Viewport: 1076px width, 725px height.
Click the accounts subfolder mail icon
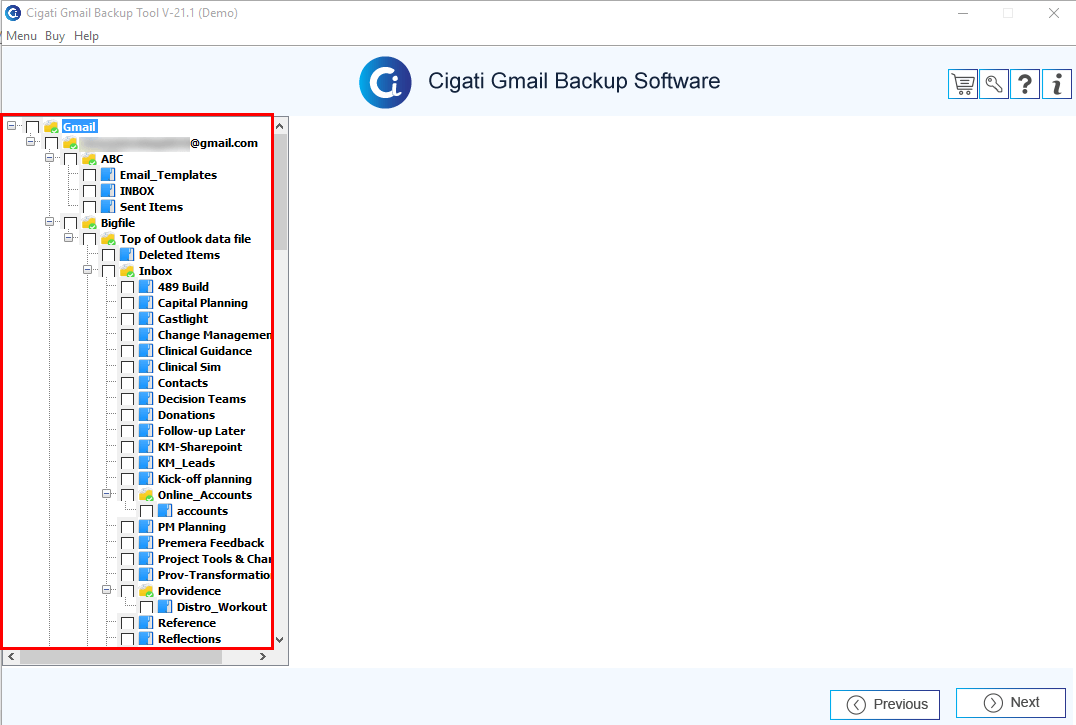(x=165, y=511)
